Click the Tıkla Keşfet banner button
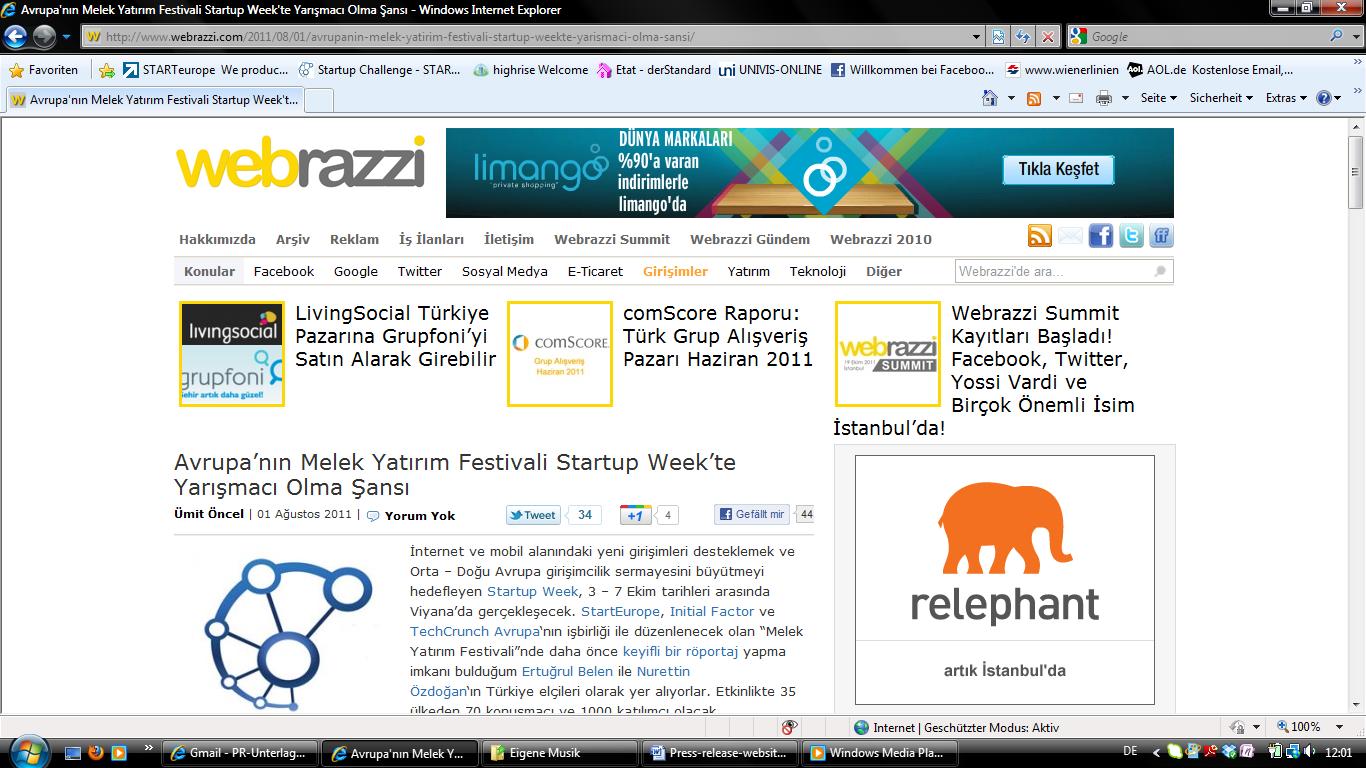The height and width of the screenshot is (768, 1366). click(1058, 169)
